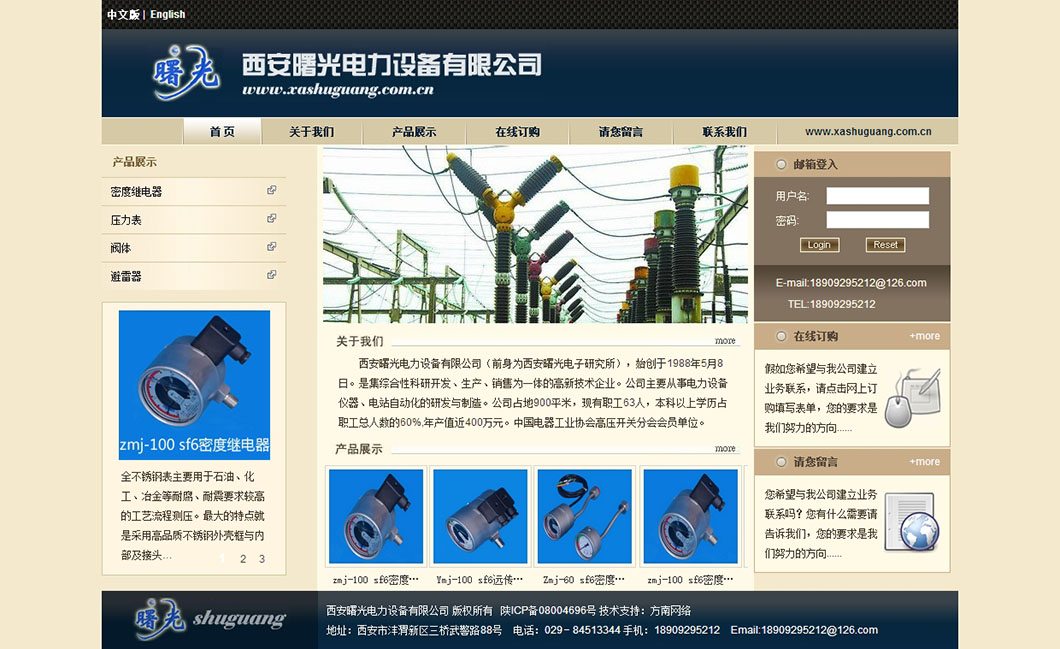Click 产品展示 sidebar heading

point(135,162)
